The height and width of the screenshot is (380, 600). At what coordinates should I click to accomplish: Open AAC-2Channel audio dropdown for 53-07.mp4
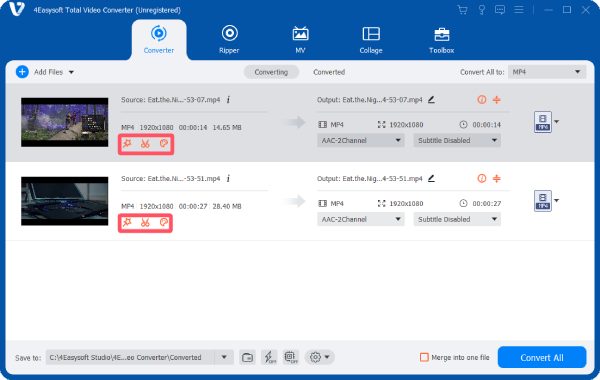360,140
